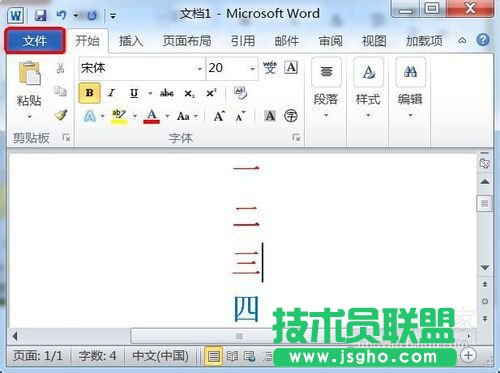The width and height of the screenshot is (500, 373).
Task: Toggle character shading gray A icon
Action: [270, 116]
